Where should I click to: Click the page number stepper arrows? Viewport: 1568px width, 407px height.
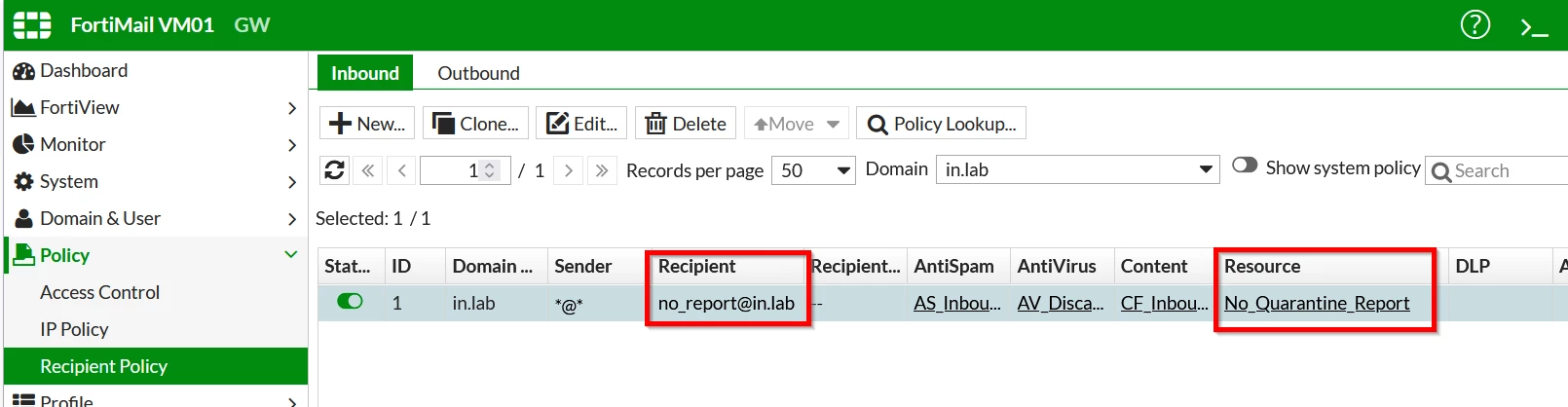(x=490, y=170)
